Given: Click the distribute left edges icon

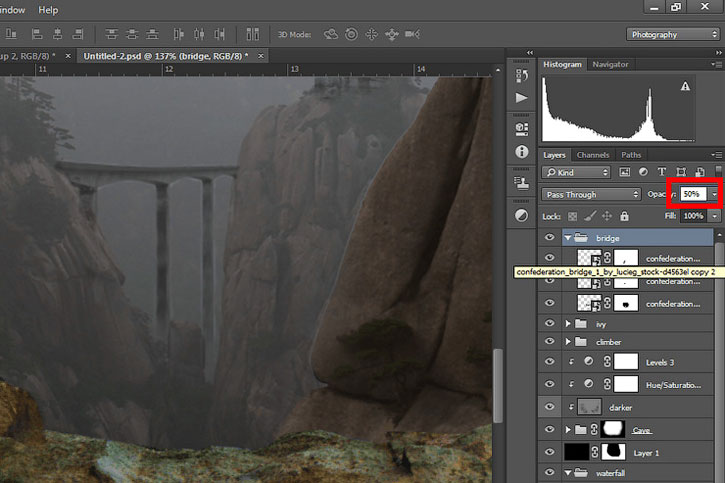Looking at the screenshot, I should coord(178,34).
